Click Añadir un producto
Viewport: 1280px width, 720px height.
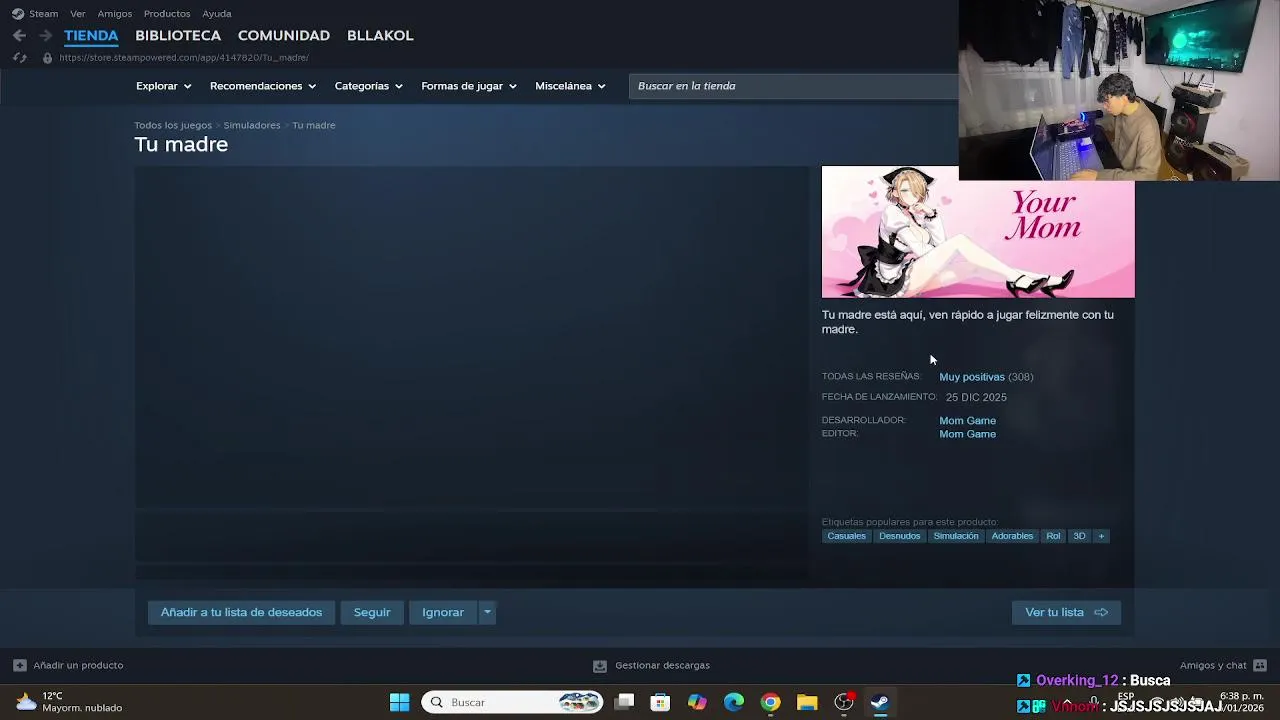pyautogui.click(x=68, y=665)
